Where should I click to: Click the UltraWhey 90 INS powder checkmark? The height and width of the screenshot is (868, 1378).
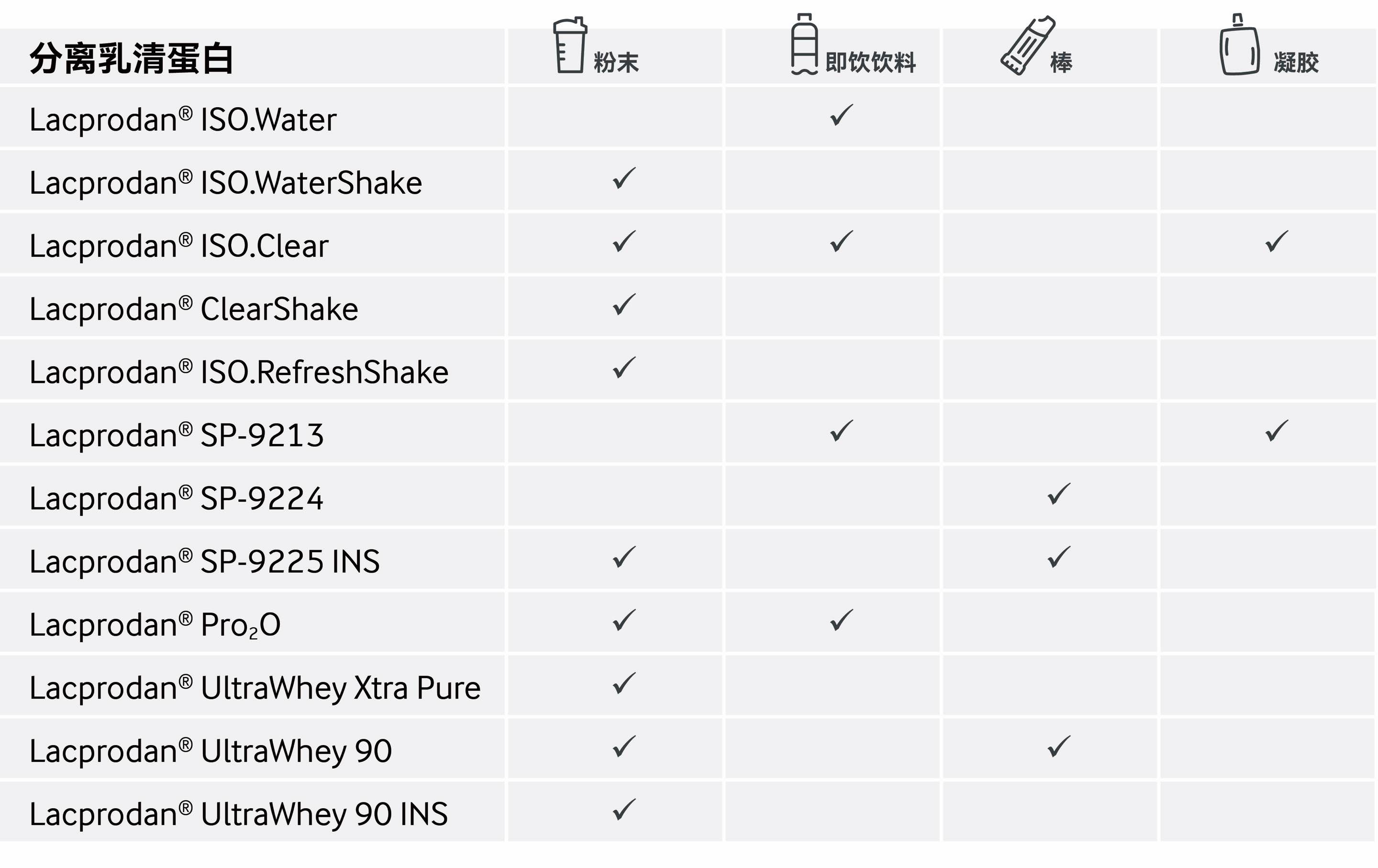[624, 810]
